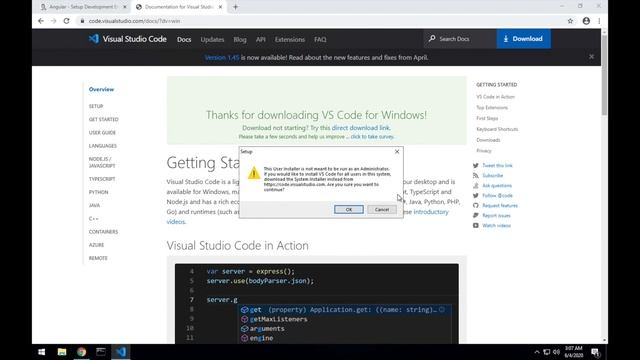Click OK in the Setup dialog

pyautogui.click(x=349, y=209)
